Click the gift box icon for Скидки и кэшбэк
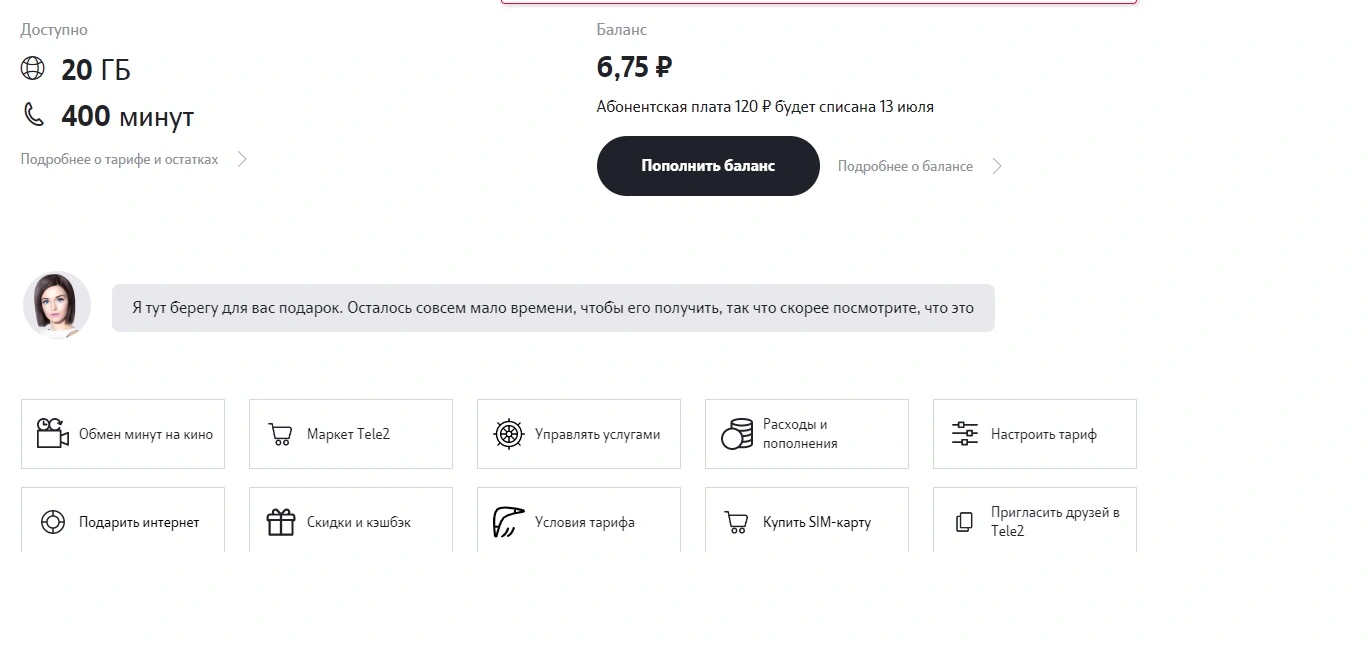Screen dimensions: 1370x648 (281, 522)
